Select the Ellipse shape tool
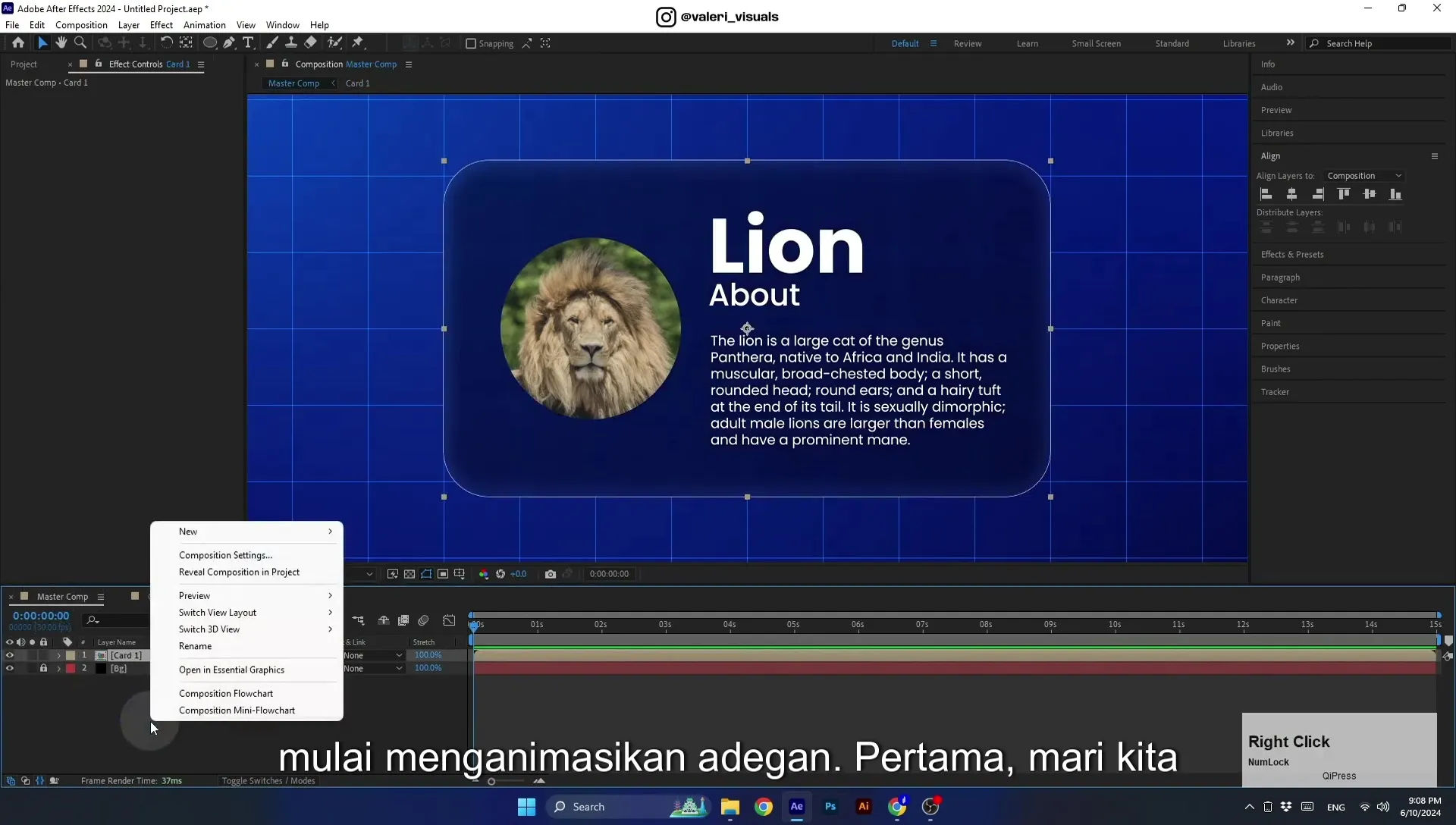 coord(210,43)
